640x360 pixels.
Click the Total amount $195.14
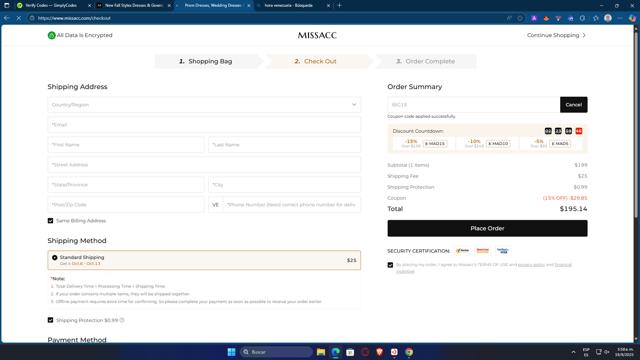[x=573, y=209]
